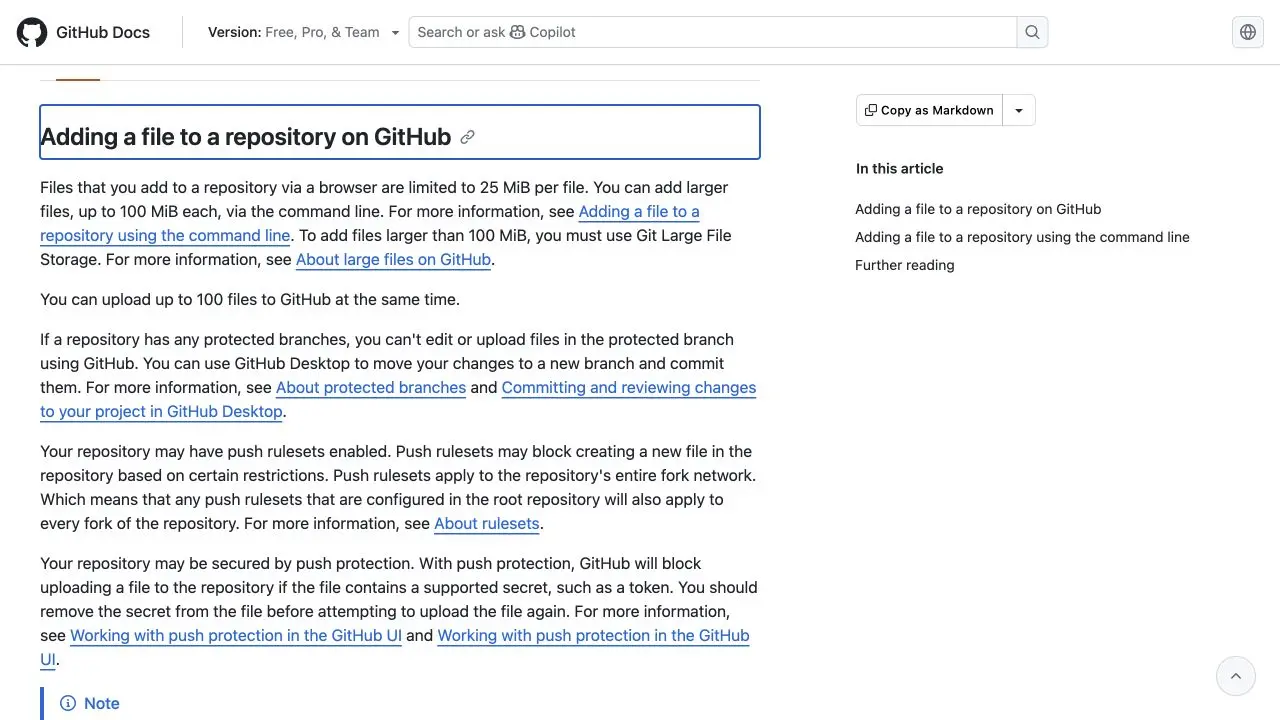The width and height of the screenshot is (1280, 720).
Task: Click the Note info icon
Action: coord(68,703)
